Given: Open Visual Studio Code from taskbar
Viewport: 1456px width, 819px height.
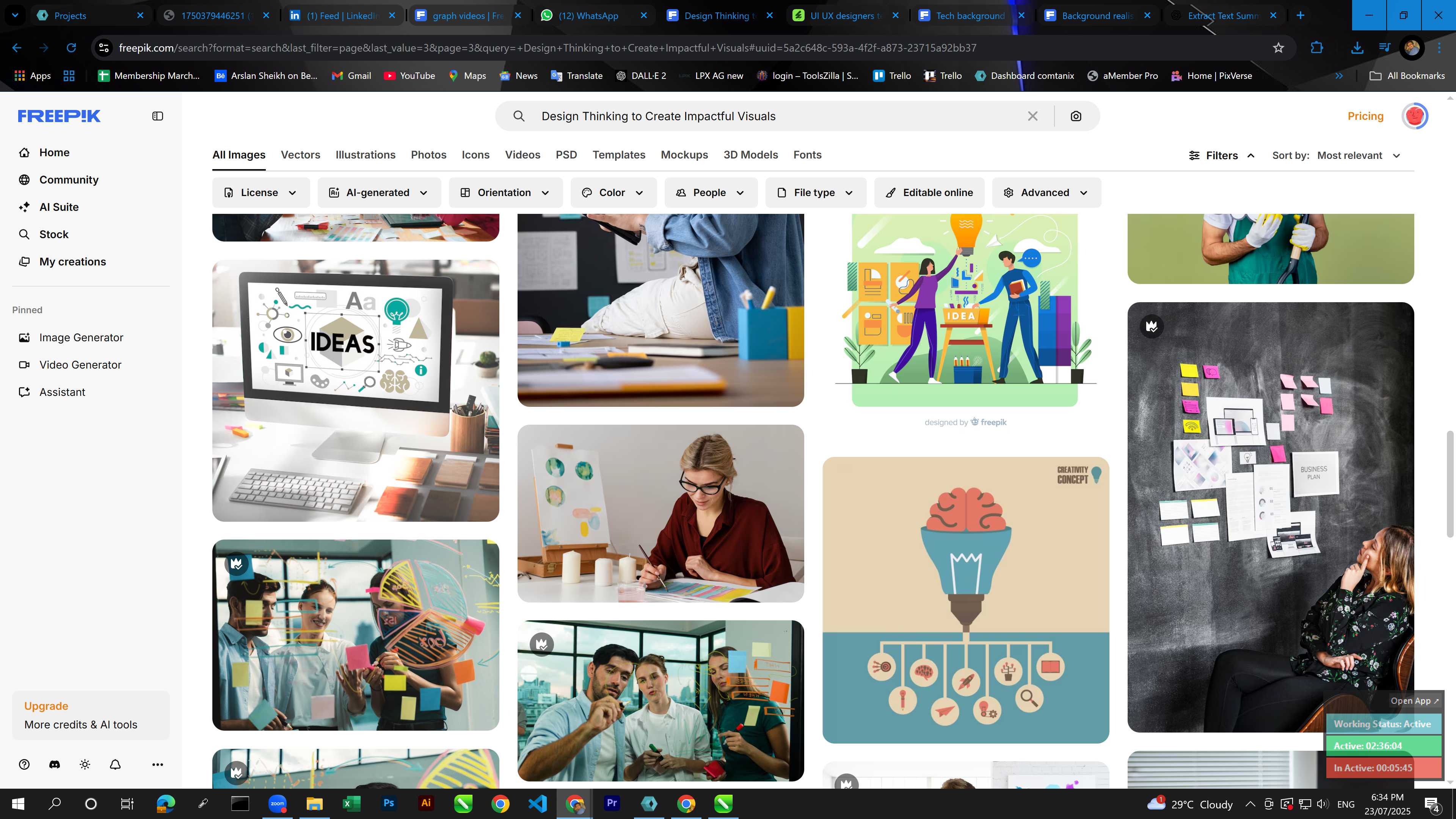Looking at the screenshot, I should 538,803.
